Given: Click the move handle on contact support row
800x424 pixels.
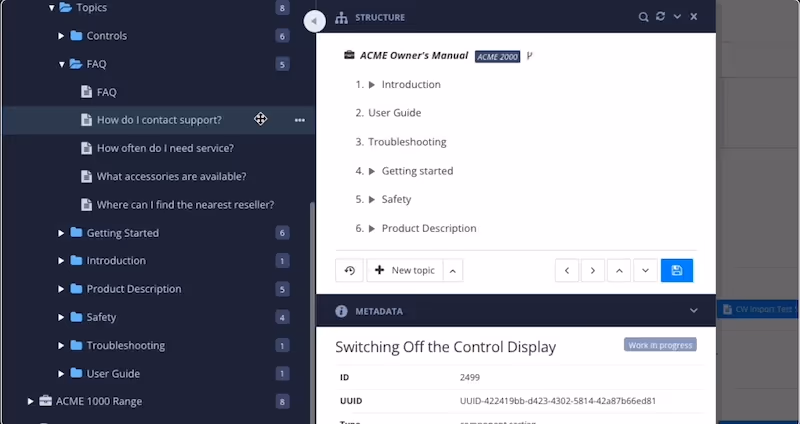Looking at the screenshot, I should click(x=260, y=119).
